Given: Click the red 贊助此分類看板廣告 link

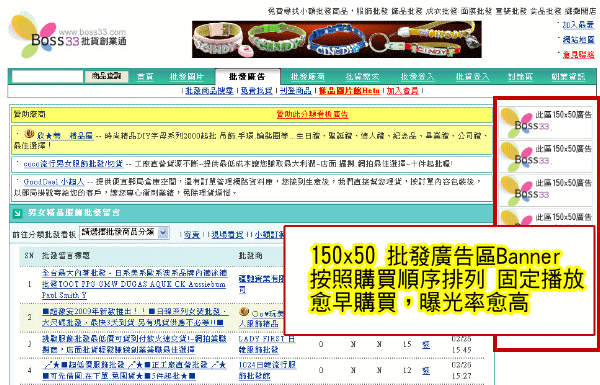Looking at the screenshot, I should [312, 114].
